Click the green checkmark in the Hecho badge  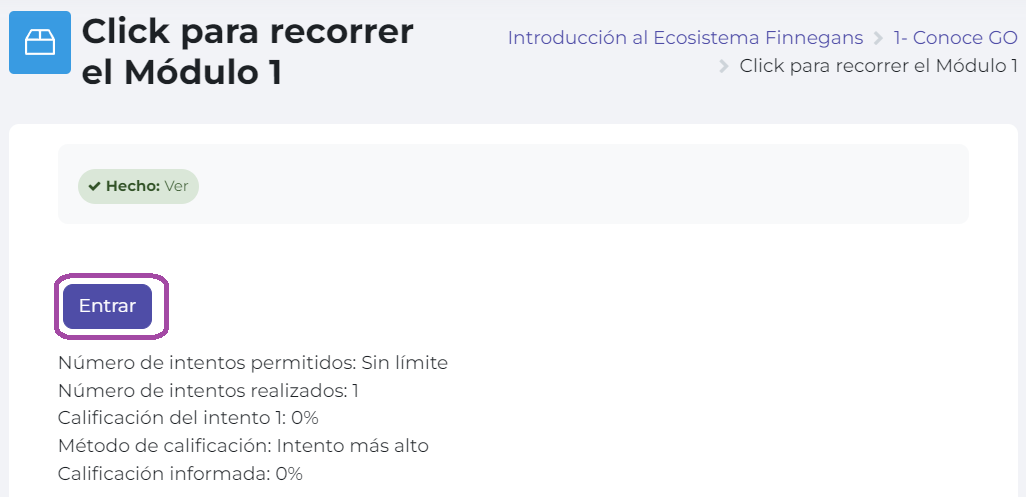point(94,186)
